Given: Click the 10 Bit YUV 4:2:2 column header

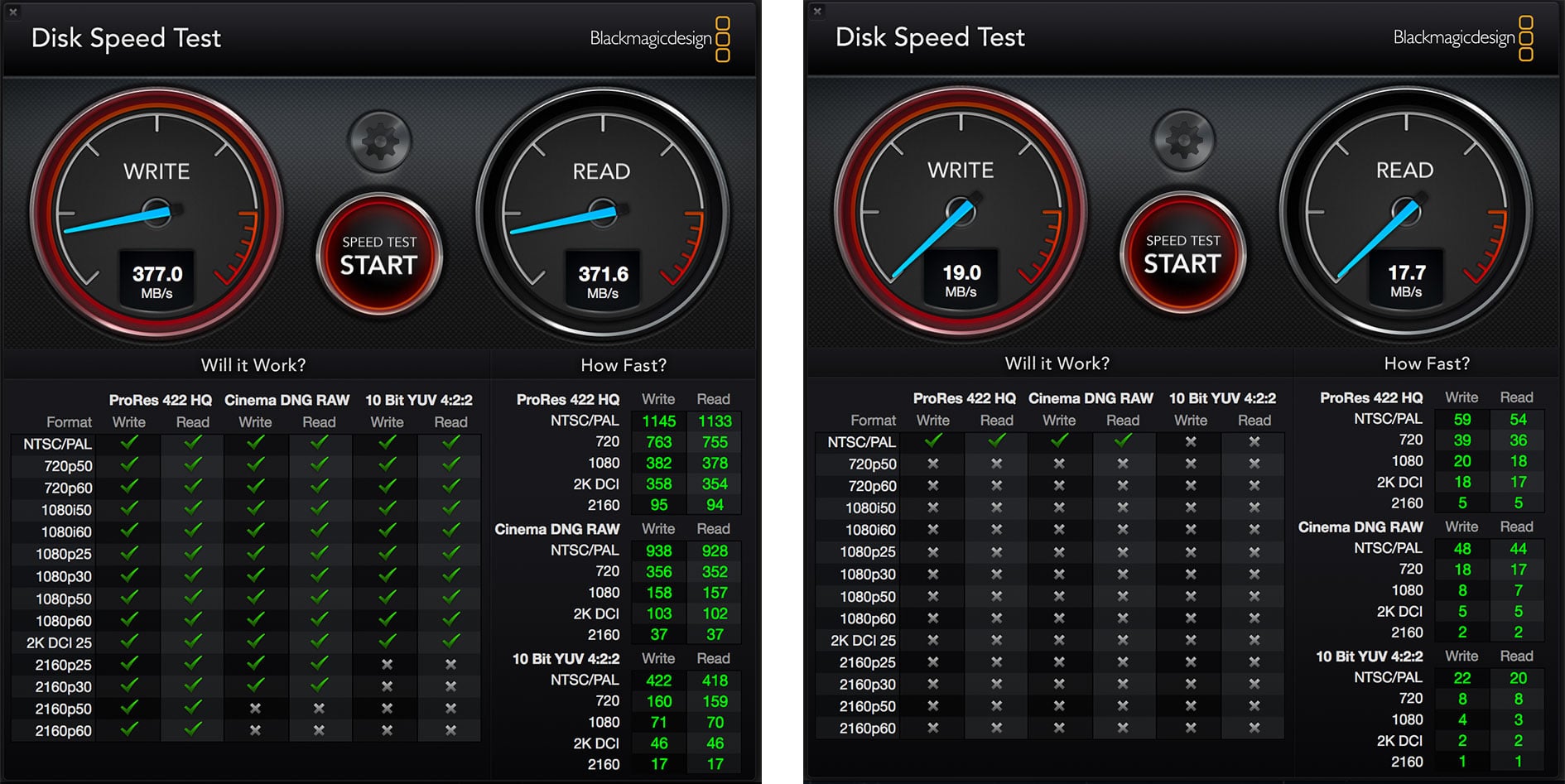Looking at the screenshot, I should tap(419, 400).
